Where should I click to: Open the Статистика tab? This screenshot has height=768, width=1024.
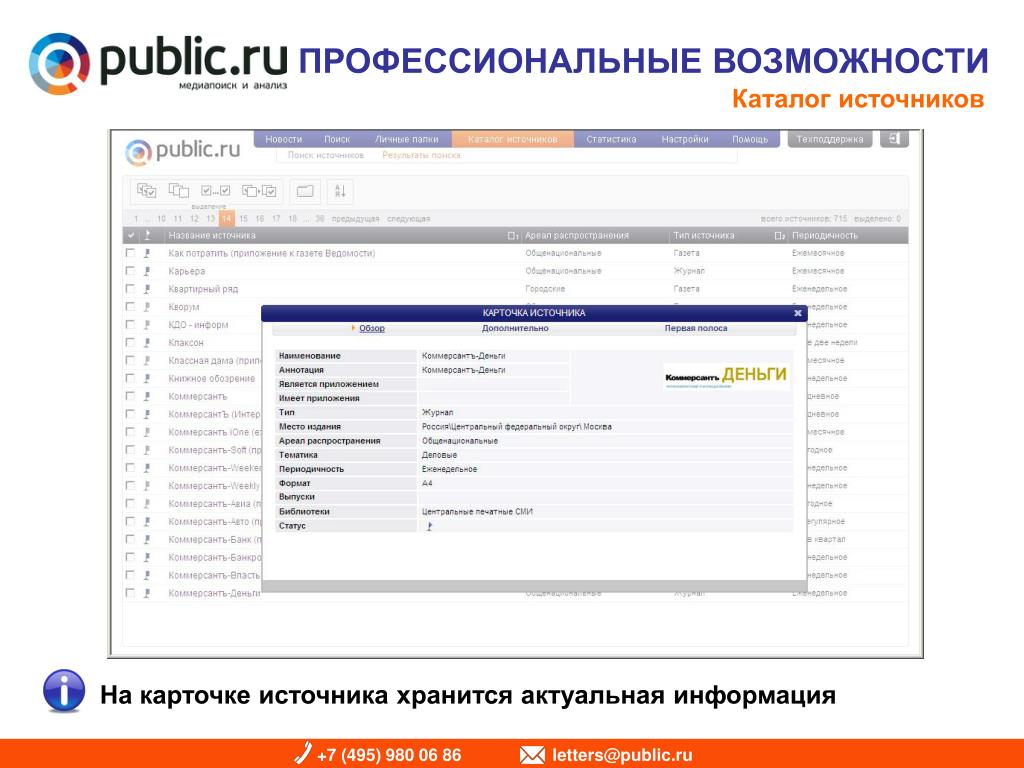pos(611,139)
